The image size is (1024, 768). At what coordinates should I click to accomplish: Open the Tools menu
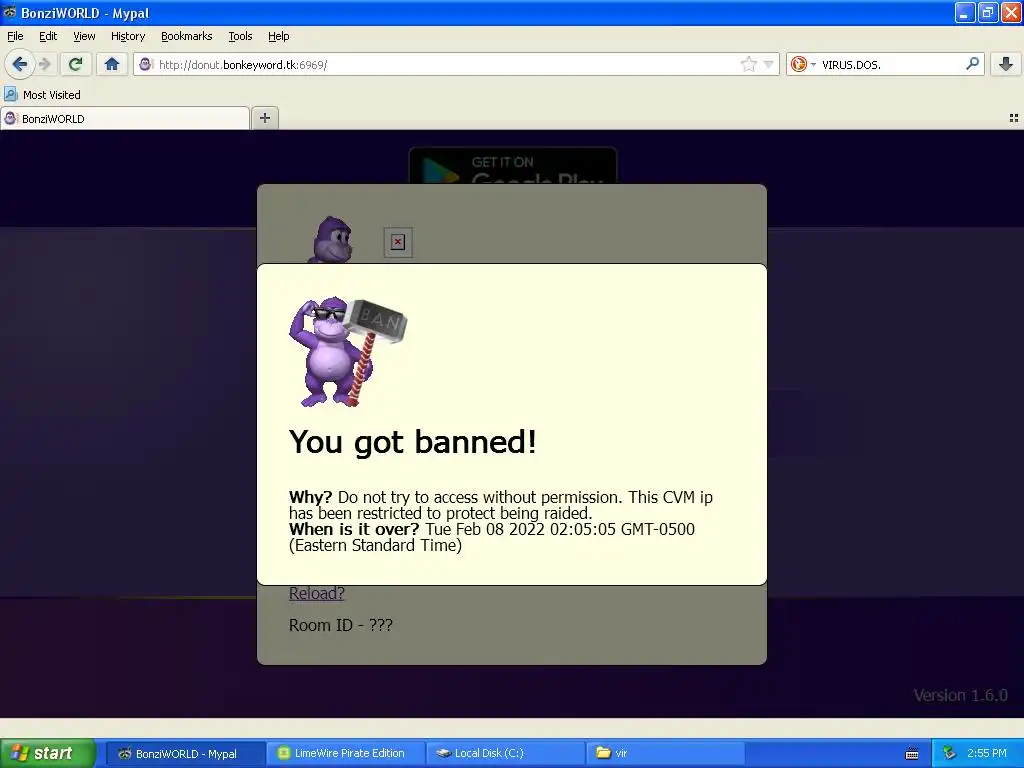pyautogui.click(x=240, y=36)
